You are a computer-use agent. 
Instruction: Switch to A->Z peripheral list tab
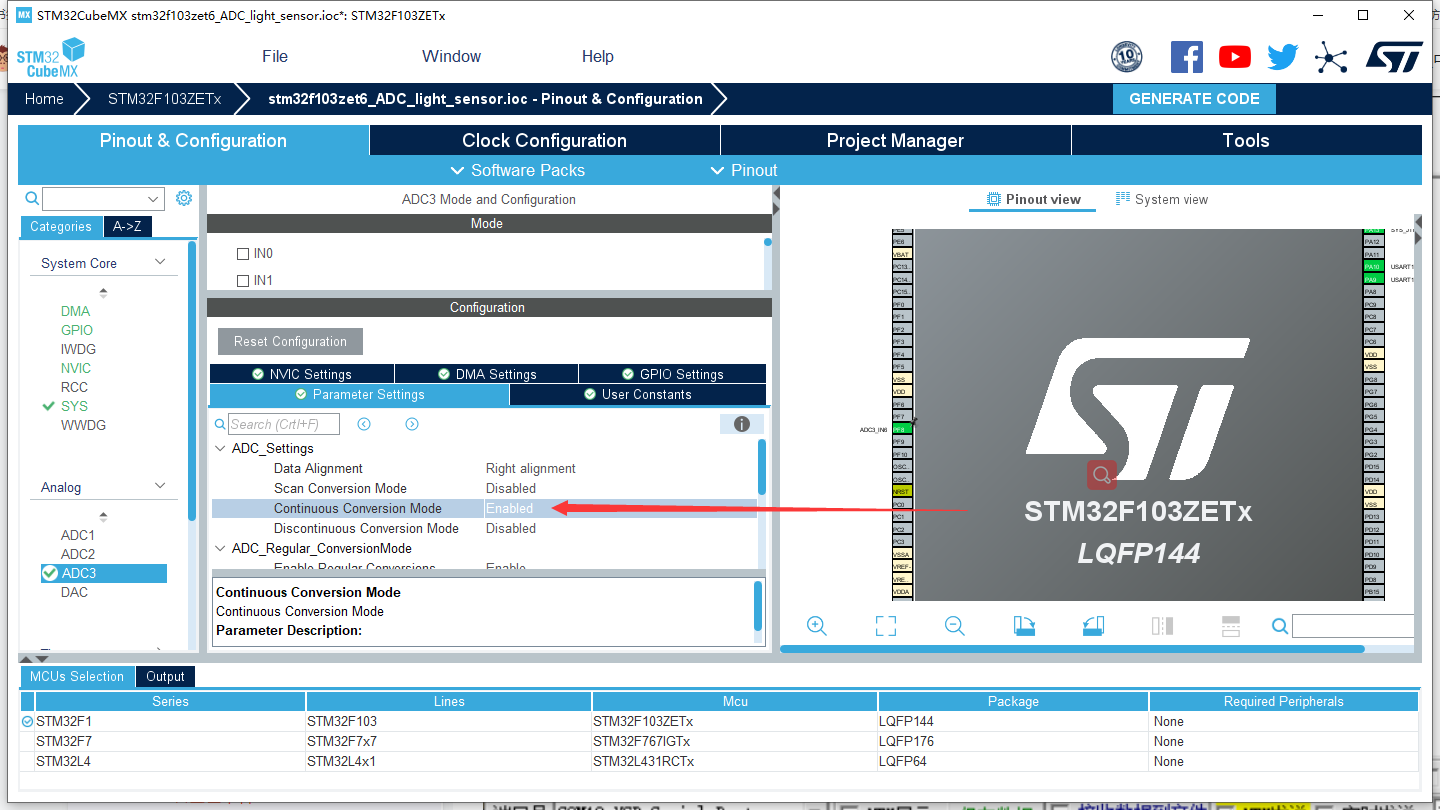(127, 226)
